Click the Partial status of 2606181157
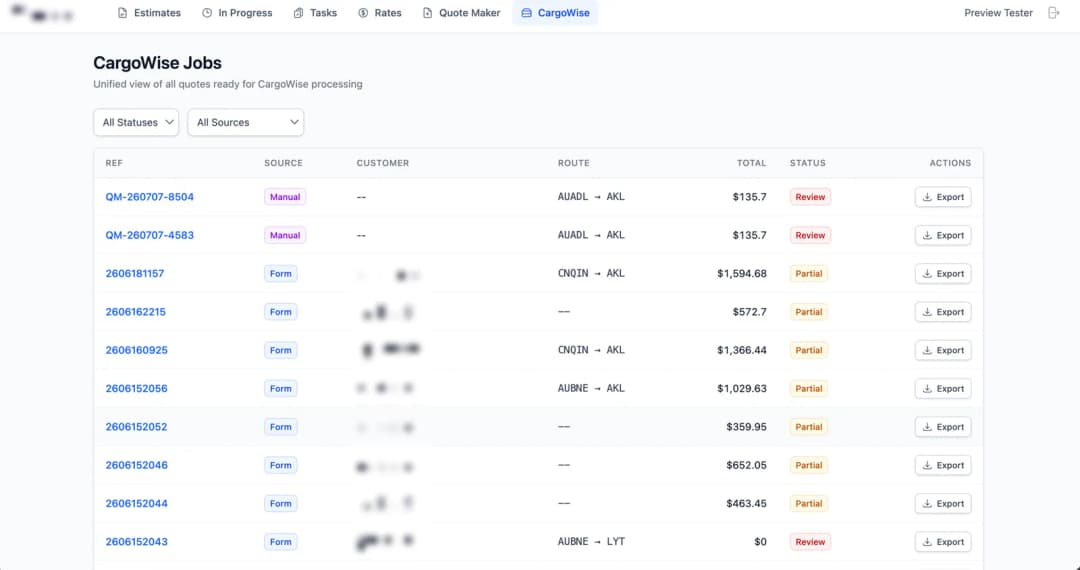 [809, 273]
